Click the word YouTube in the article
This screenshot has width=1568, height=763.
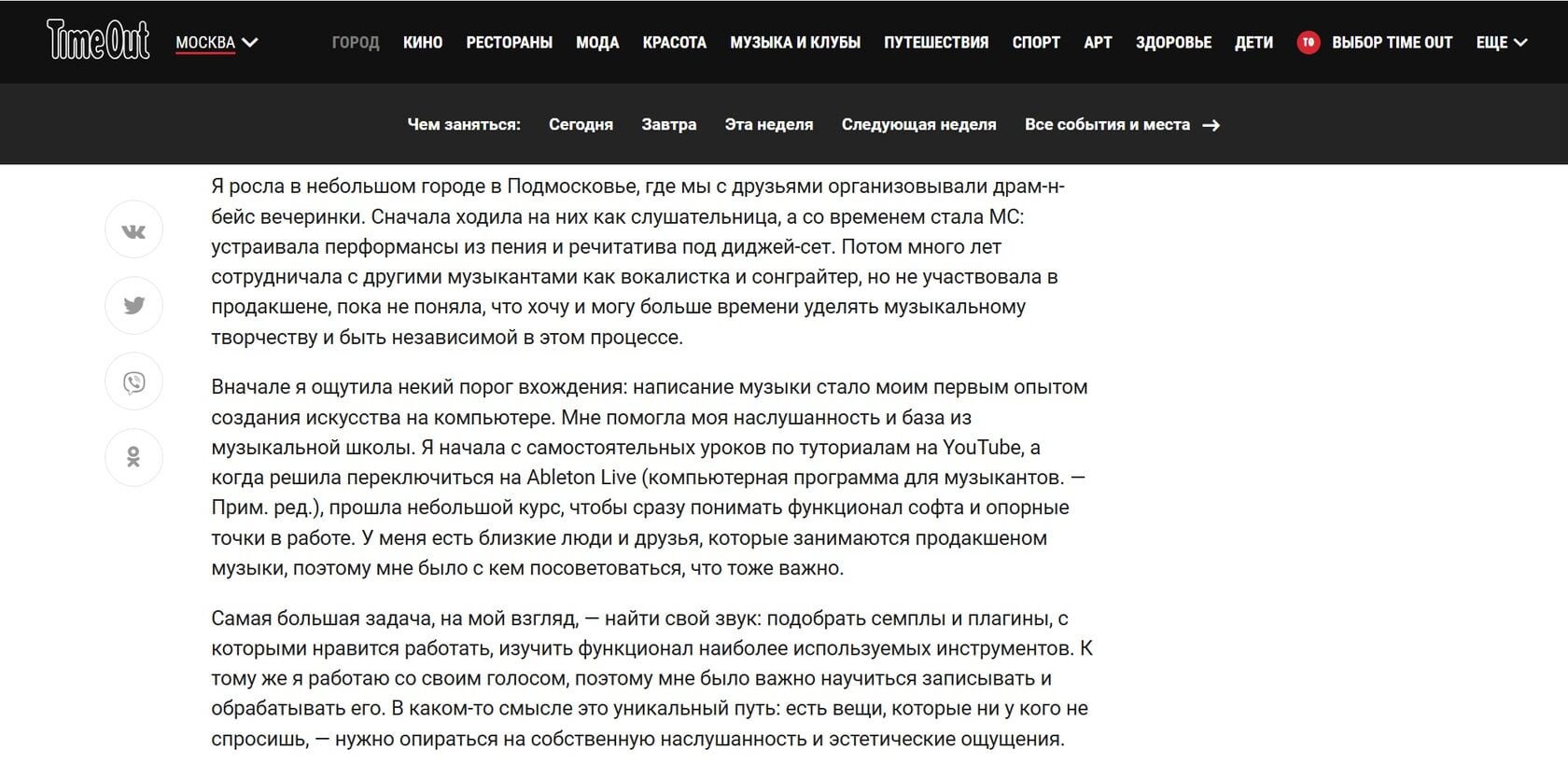[x=982, y=447]
